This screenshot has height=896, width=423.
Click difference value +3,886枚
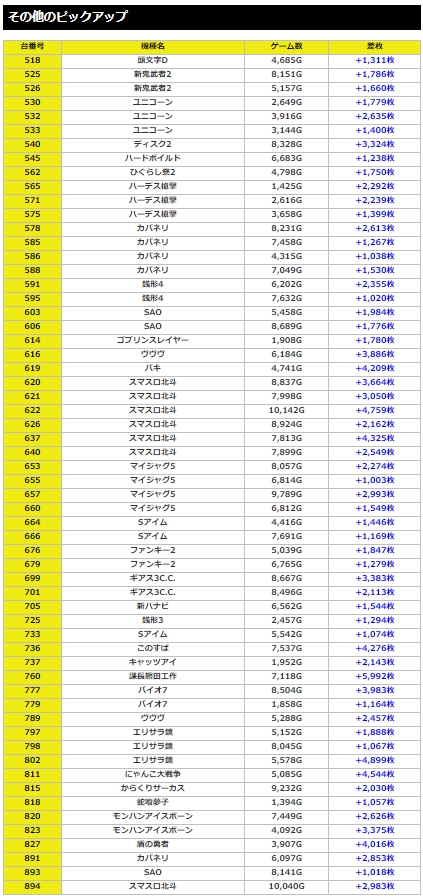[374, 354]
